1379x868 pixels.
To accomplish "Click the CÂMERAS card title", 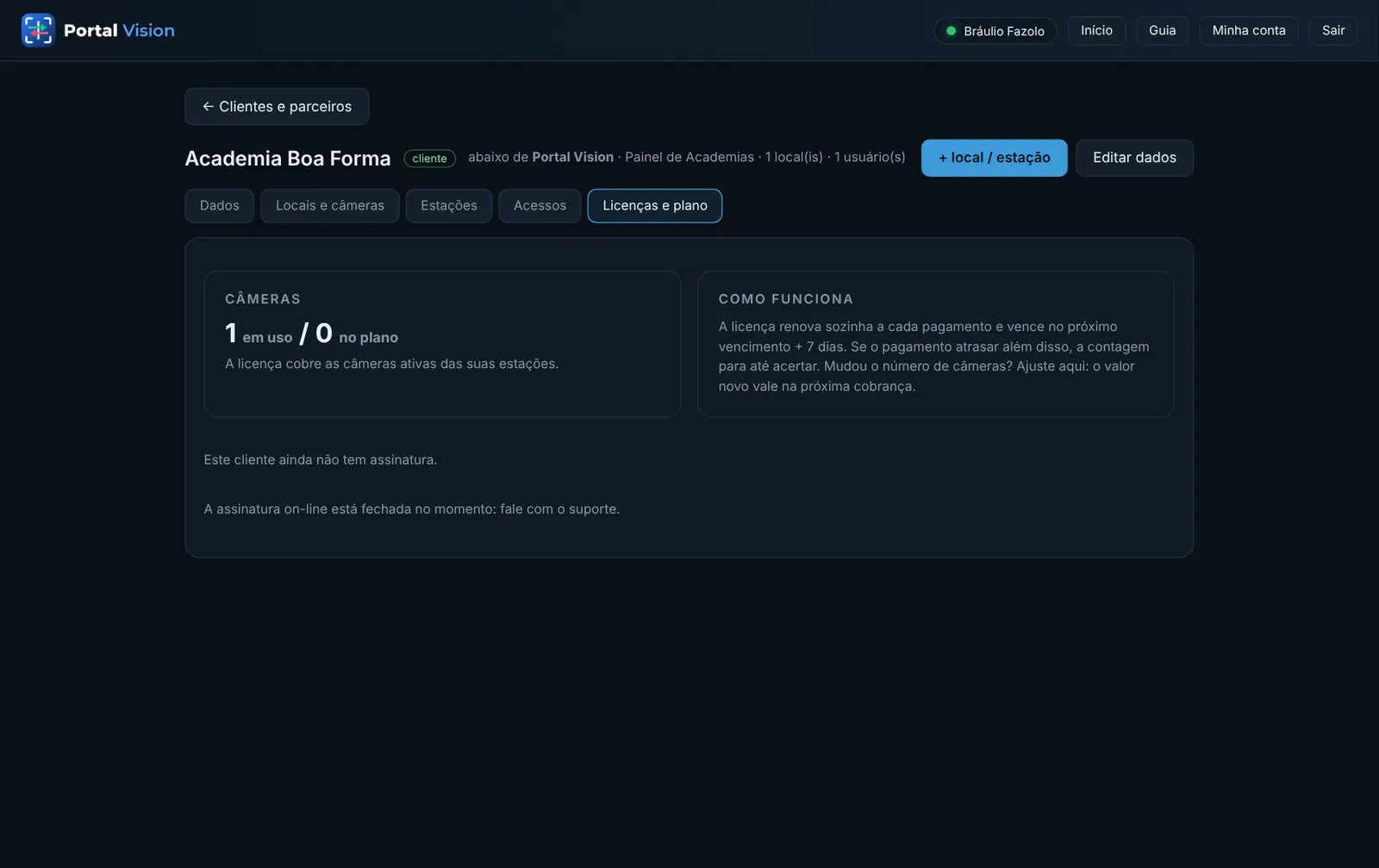I will click(x=263, y=299).
